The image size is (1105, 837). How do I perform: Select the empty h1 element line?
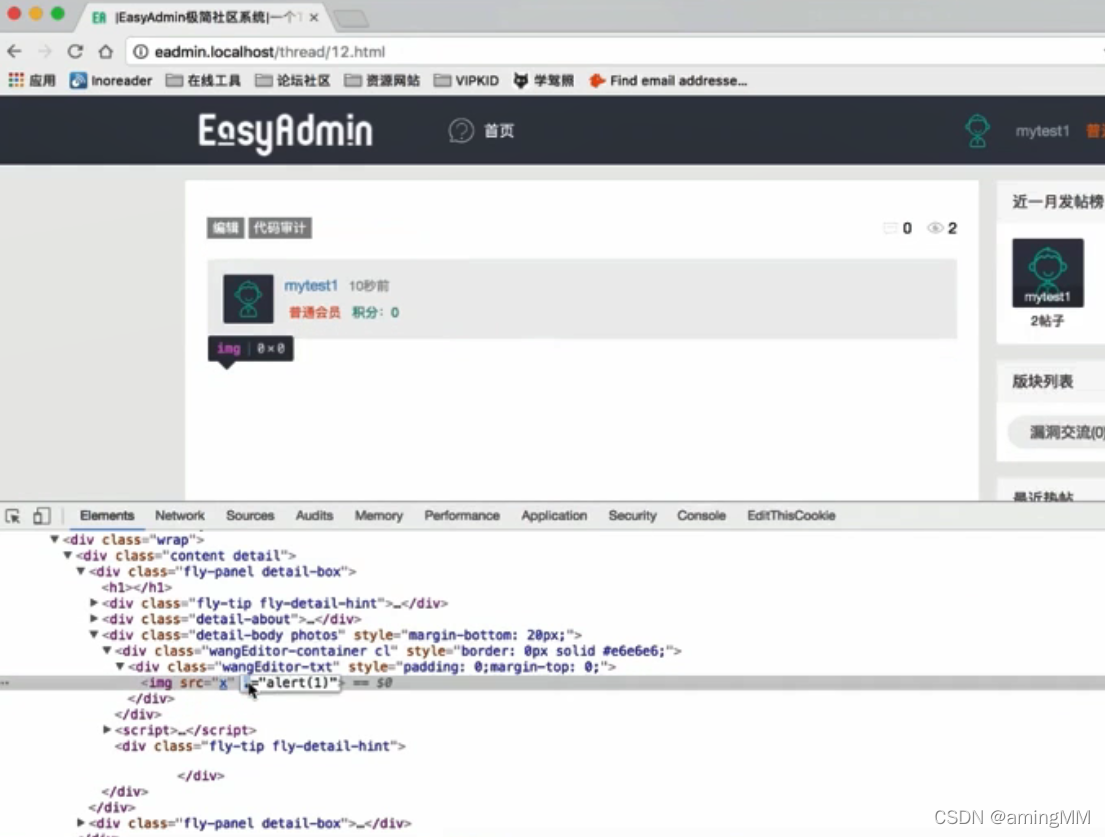[x=137, y=587]
